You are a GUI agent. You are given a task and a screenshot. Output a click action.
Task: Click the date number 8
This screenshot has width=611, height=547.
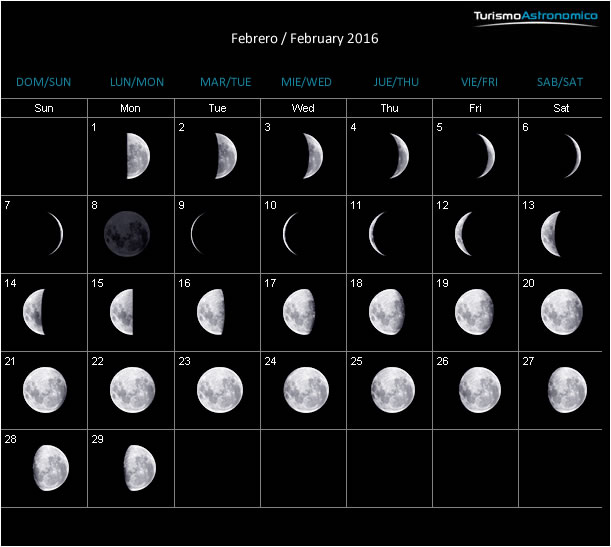pos(94,205)
